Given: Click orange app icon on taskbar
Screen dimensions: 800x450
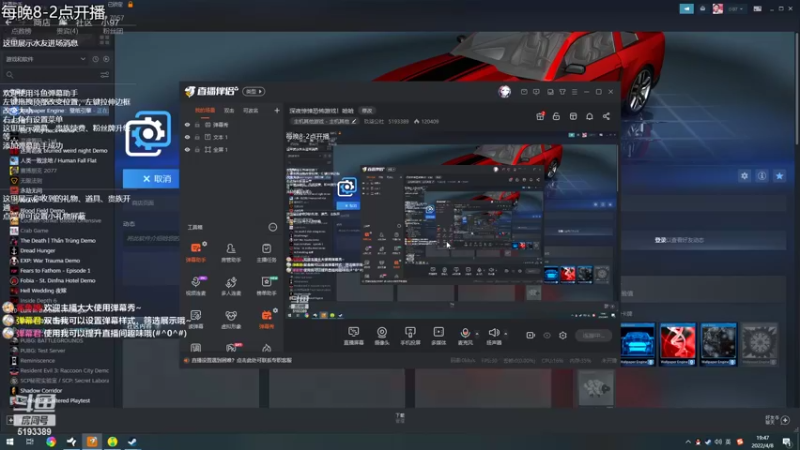Looking at the screenshot, I should tap(92, 442).
